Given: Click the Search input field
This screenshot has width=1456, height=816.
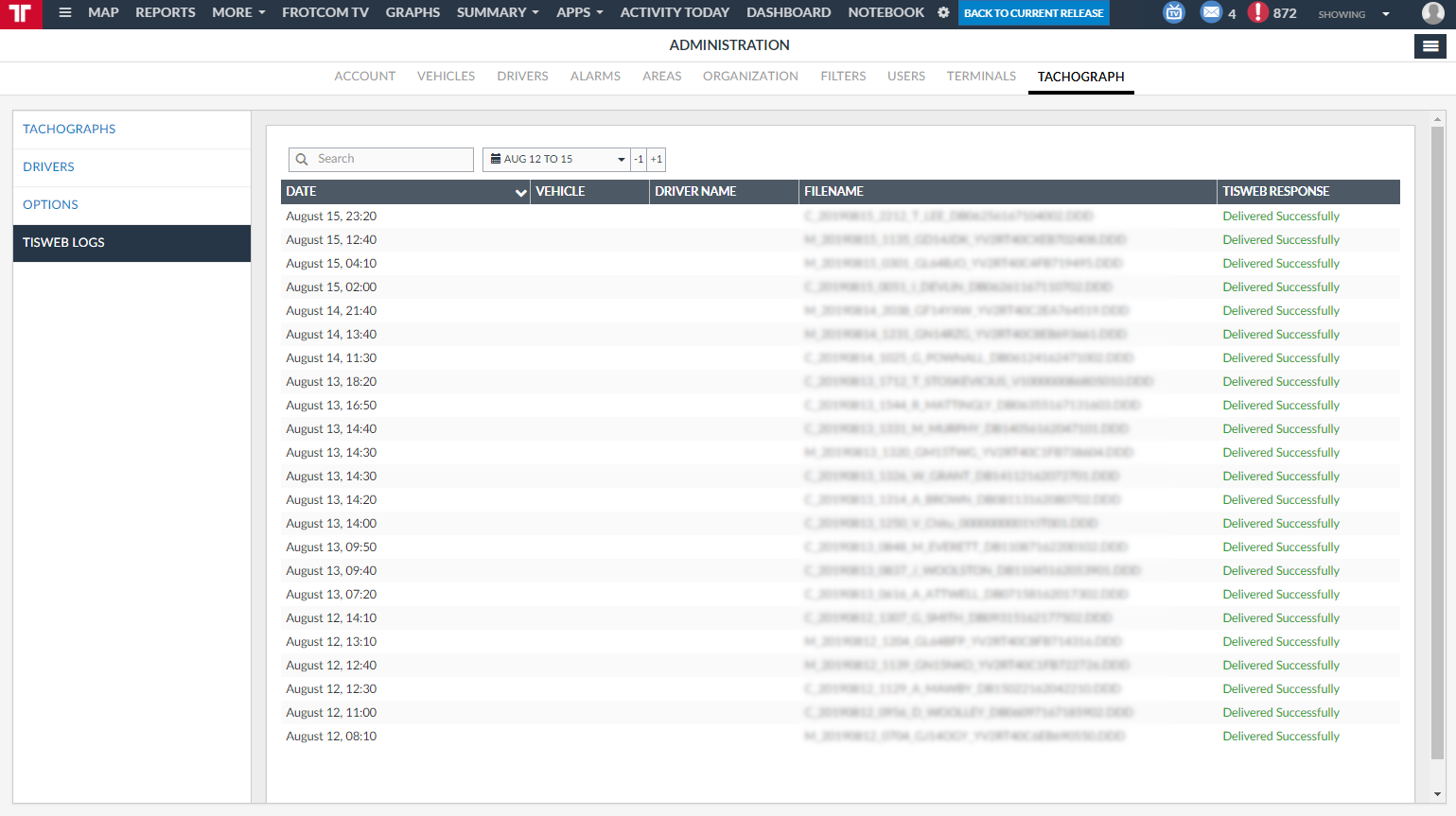Looking at the screenshot, I should (390, 160).
